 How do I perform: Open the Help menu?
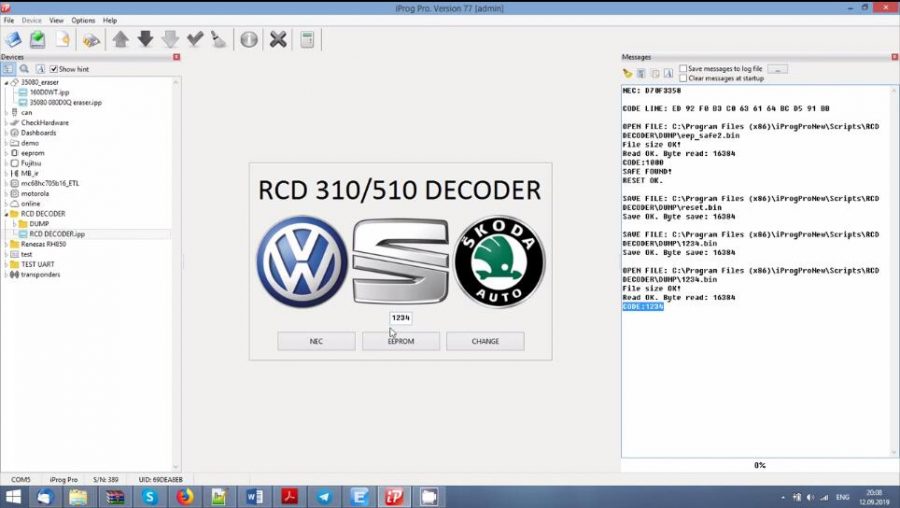click(110, 20)
